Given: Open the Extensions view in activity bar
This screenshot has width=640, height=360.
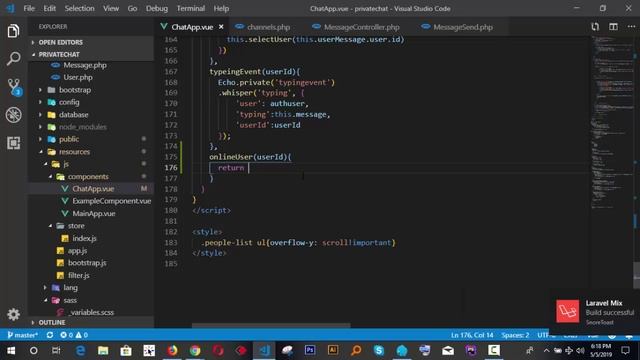Looking at the screenshot, I should tap(13, 143).
